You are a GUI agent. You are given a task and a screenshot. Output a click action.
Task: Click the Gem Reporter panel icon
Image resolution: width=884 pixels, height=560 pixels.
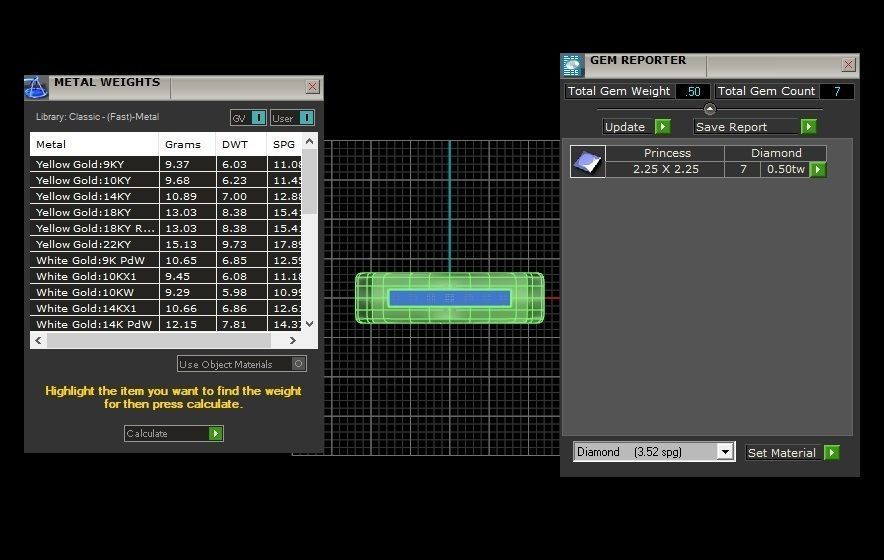572,65
